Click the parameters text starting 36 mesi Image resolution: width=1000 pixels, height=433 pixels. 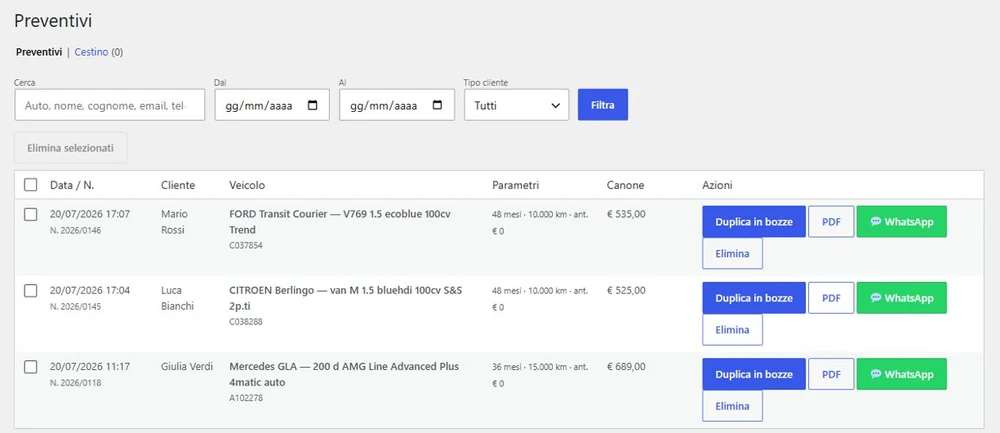[x=540, y=375]
